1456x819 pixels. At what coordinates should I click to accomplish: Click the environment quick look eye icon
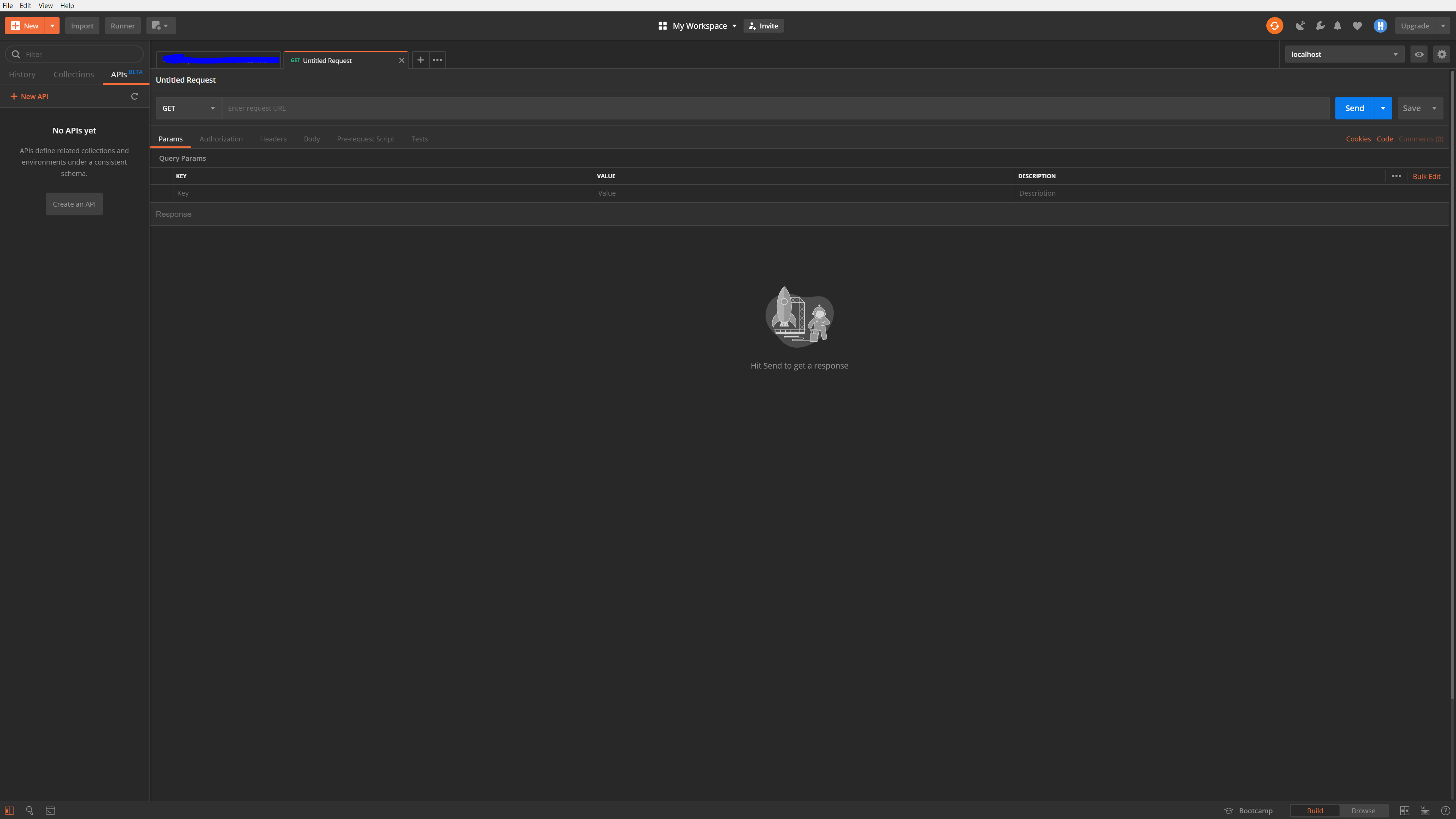point(1419,54)
